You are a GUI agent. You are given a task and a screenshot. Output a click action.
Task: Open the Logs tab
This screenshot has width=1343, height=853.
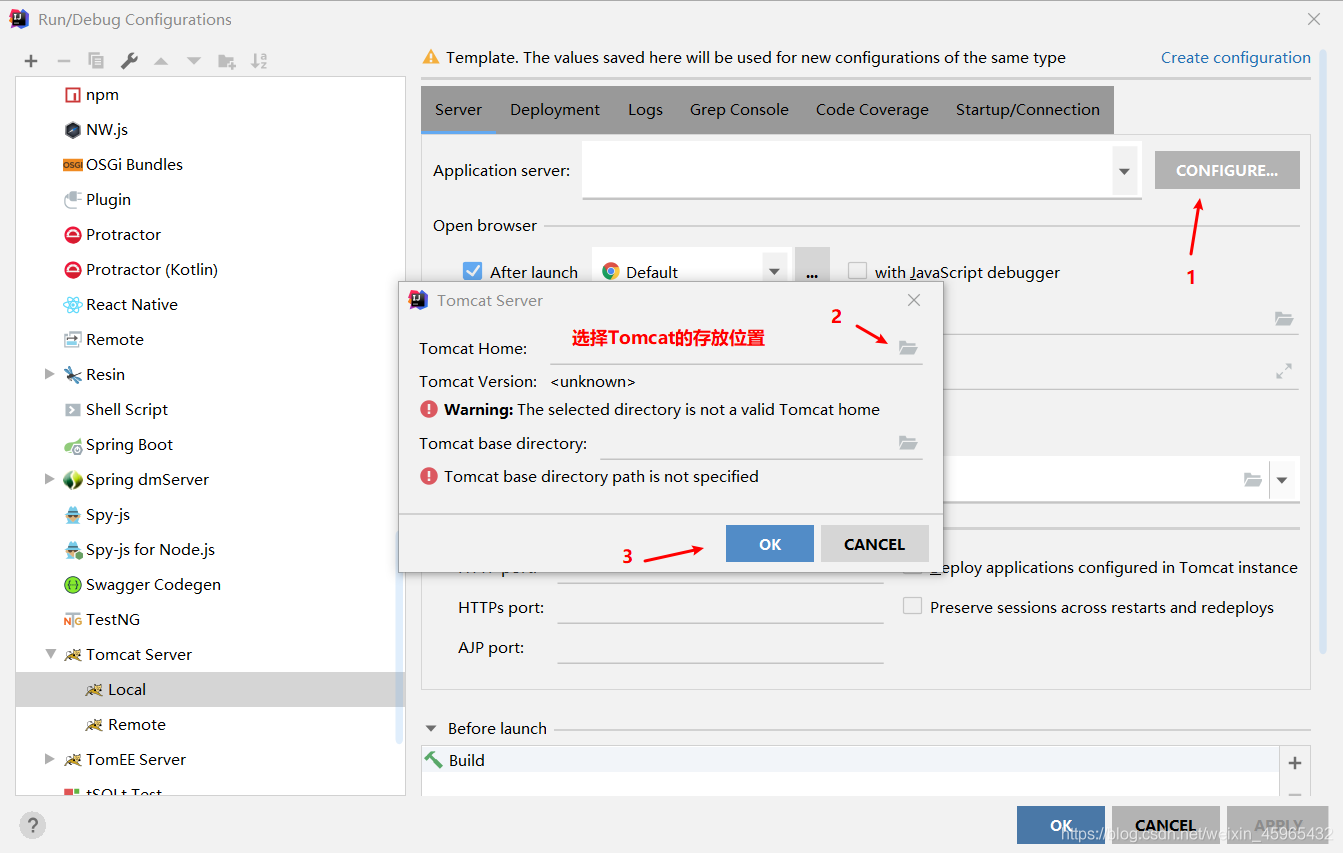[x=645, y=110]
